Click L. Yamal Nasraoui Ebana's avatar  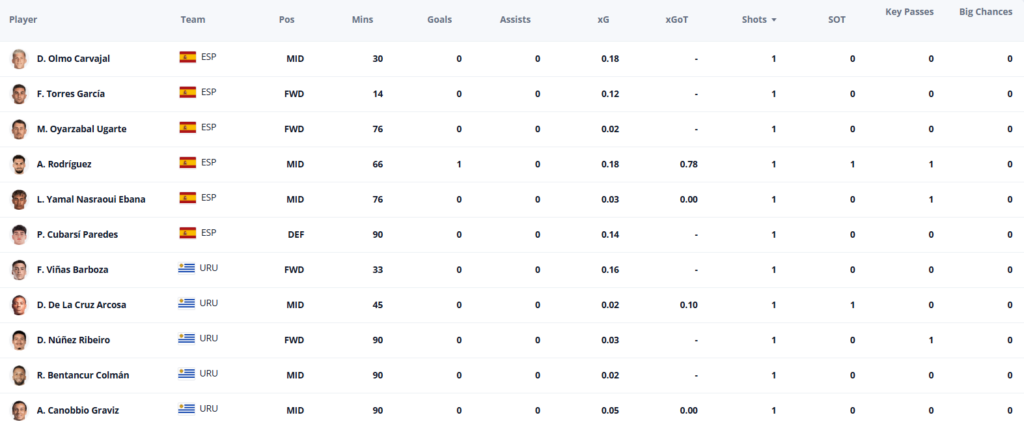click(19, 199)
